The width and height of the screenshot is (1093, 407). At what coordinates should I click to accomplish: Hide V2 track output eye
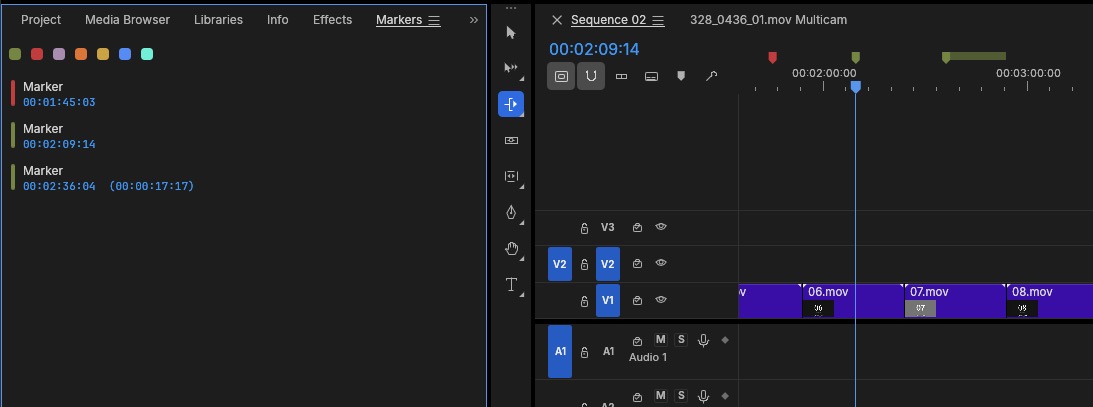661,263
